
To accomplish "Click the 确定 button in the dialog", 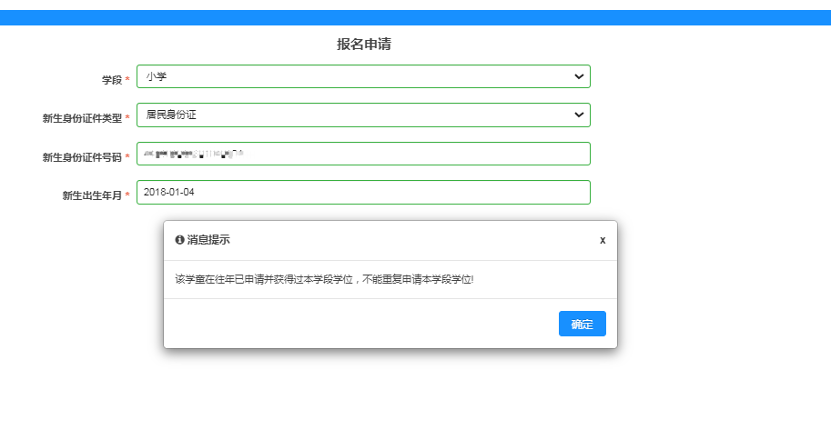I will pyautogui.click(x=582, y=324).
